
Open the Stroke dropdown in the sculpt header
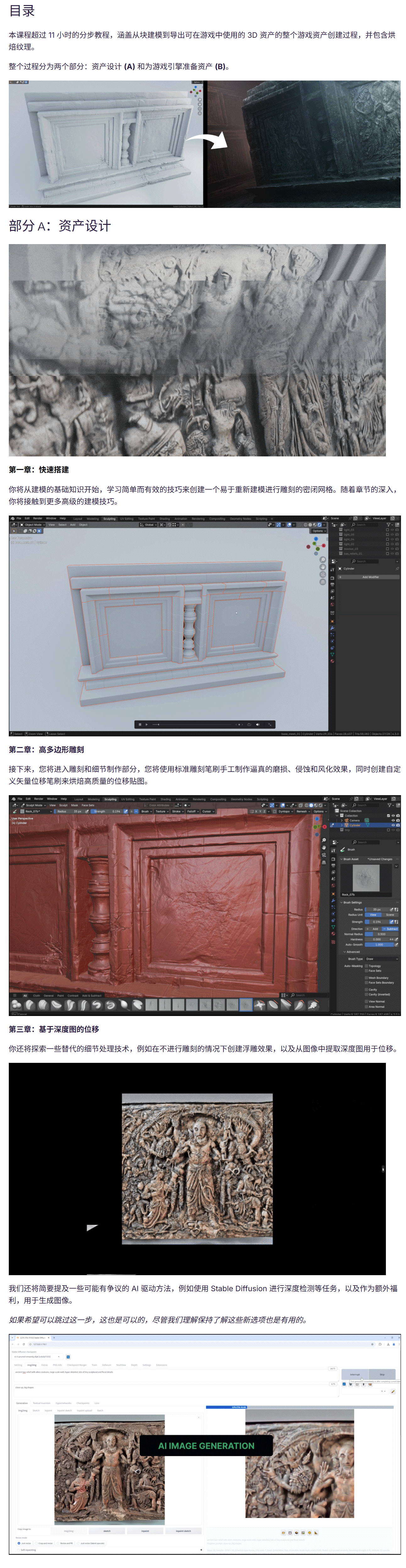click(x=177, y=812)
